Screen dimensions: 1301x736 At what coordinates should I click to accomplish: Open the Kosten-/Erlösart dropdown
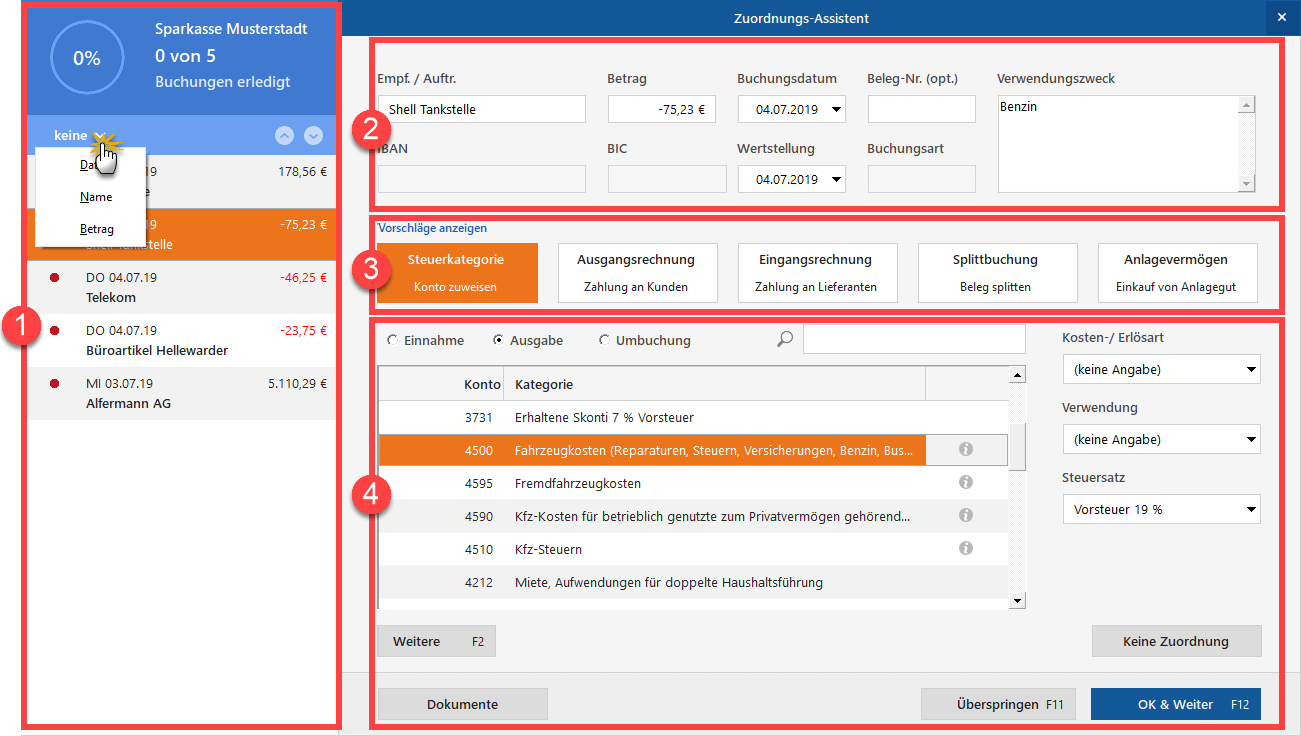tap(1161, 369)
